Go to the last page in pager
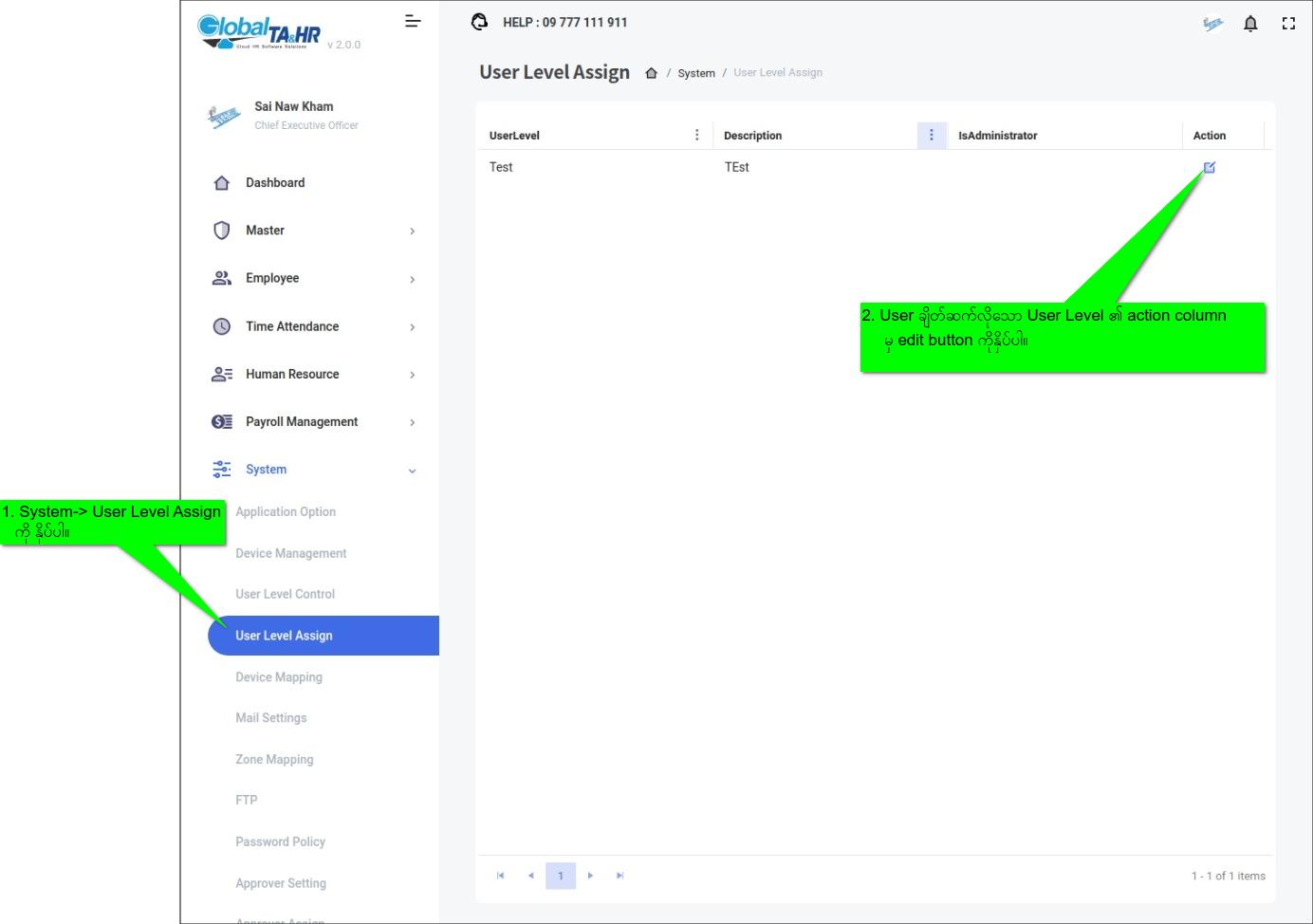This screenshot has width=1313, height=924. pos(620,876)
